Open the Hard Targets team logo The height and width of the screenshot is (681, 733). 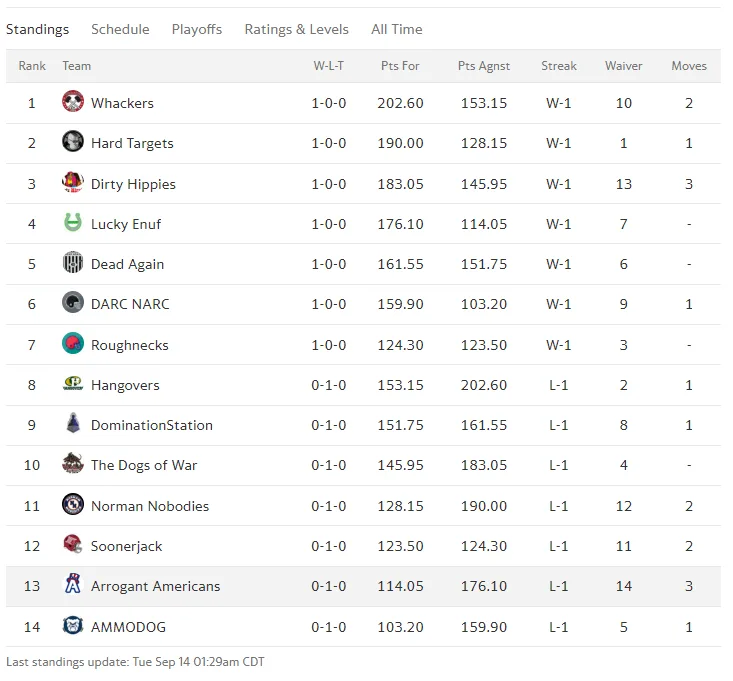tap(73, 142)
